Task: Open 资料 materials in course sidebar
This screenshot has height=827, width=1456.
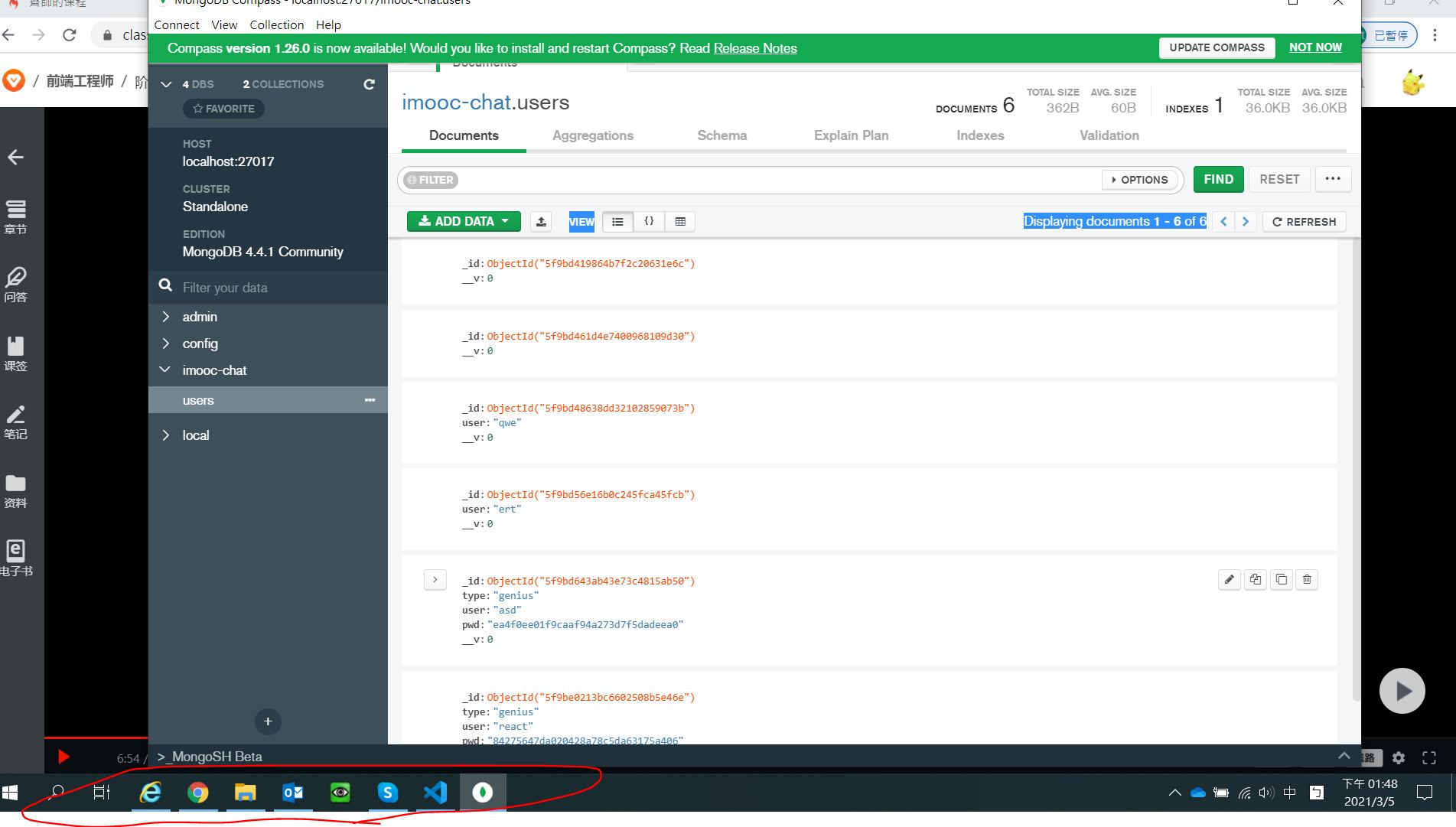Action: 15,491
